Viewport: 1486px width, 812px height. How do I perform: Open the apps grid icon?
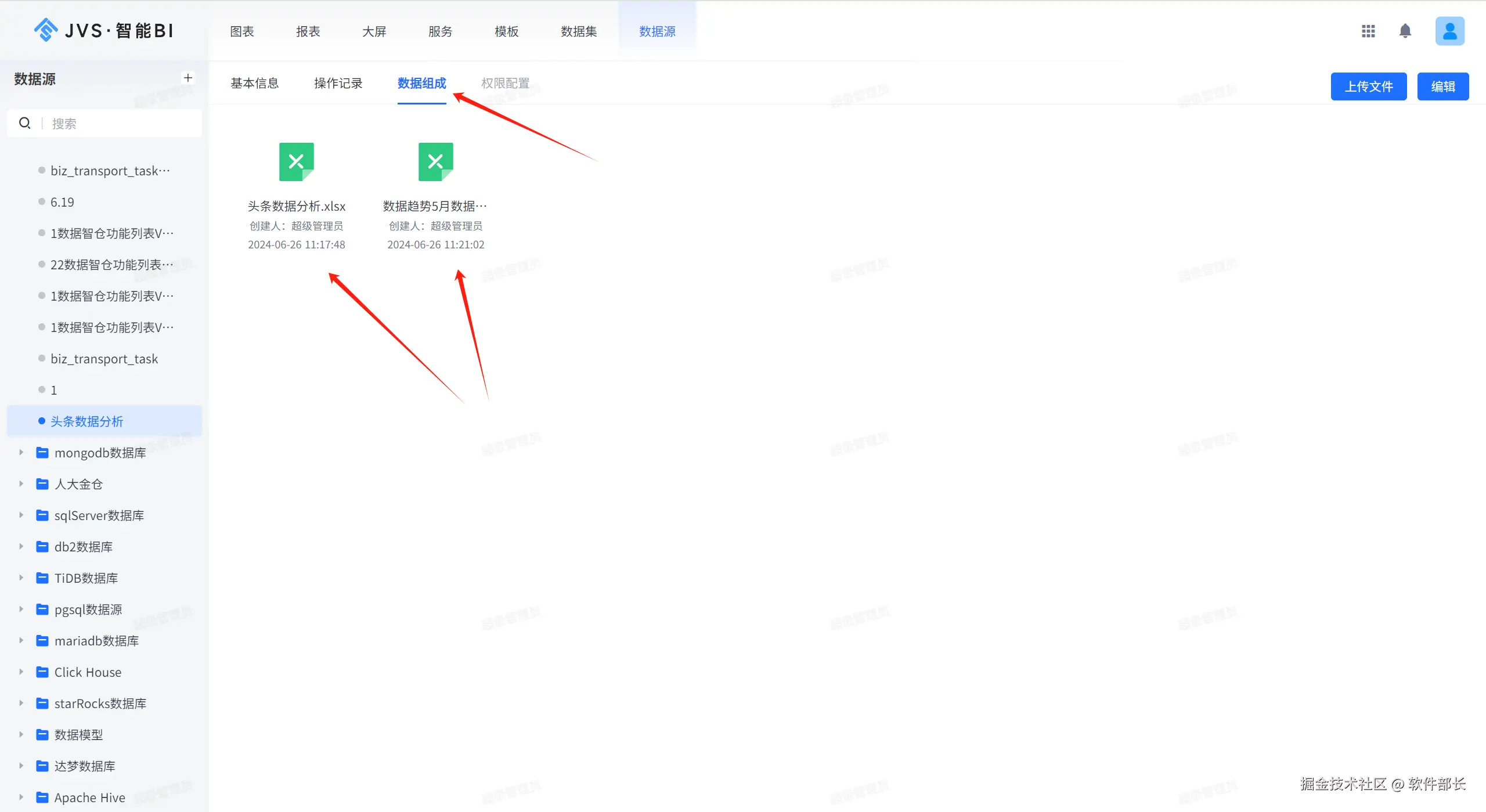1368,31
